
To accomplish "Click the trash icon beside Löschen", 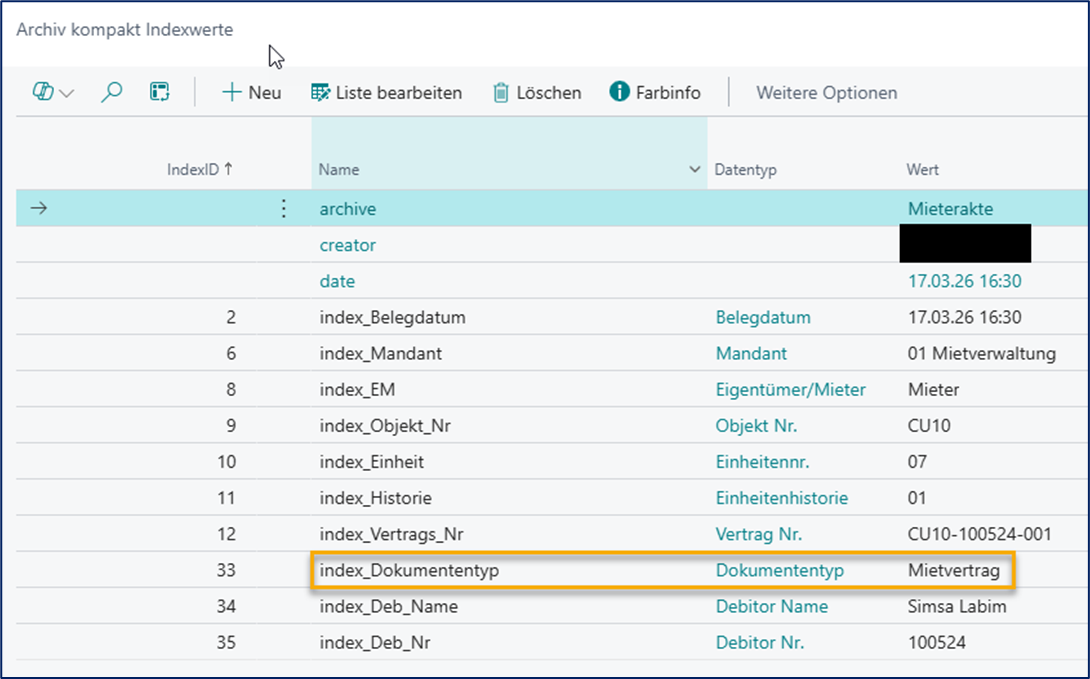I will 500,92.
